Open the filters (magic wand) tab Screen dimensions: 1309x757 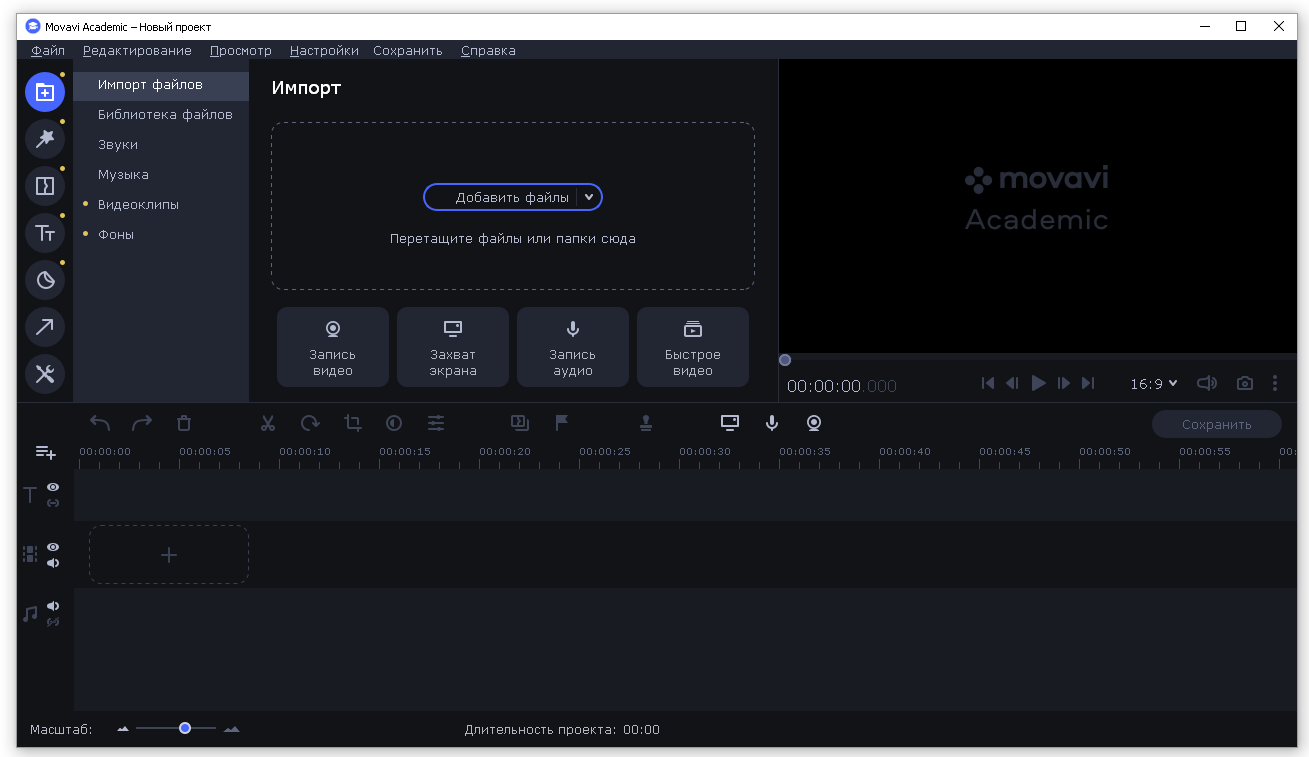pos(45,139)
